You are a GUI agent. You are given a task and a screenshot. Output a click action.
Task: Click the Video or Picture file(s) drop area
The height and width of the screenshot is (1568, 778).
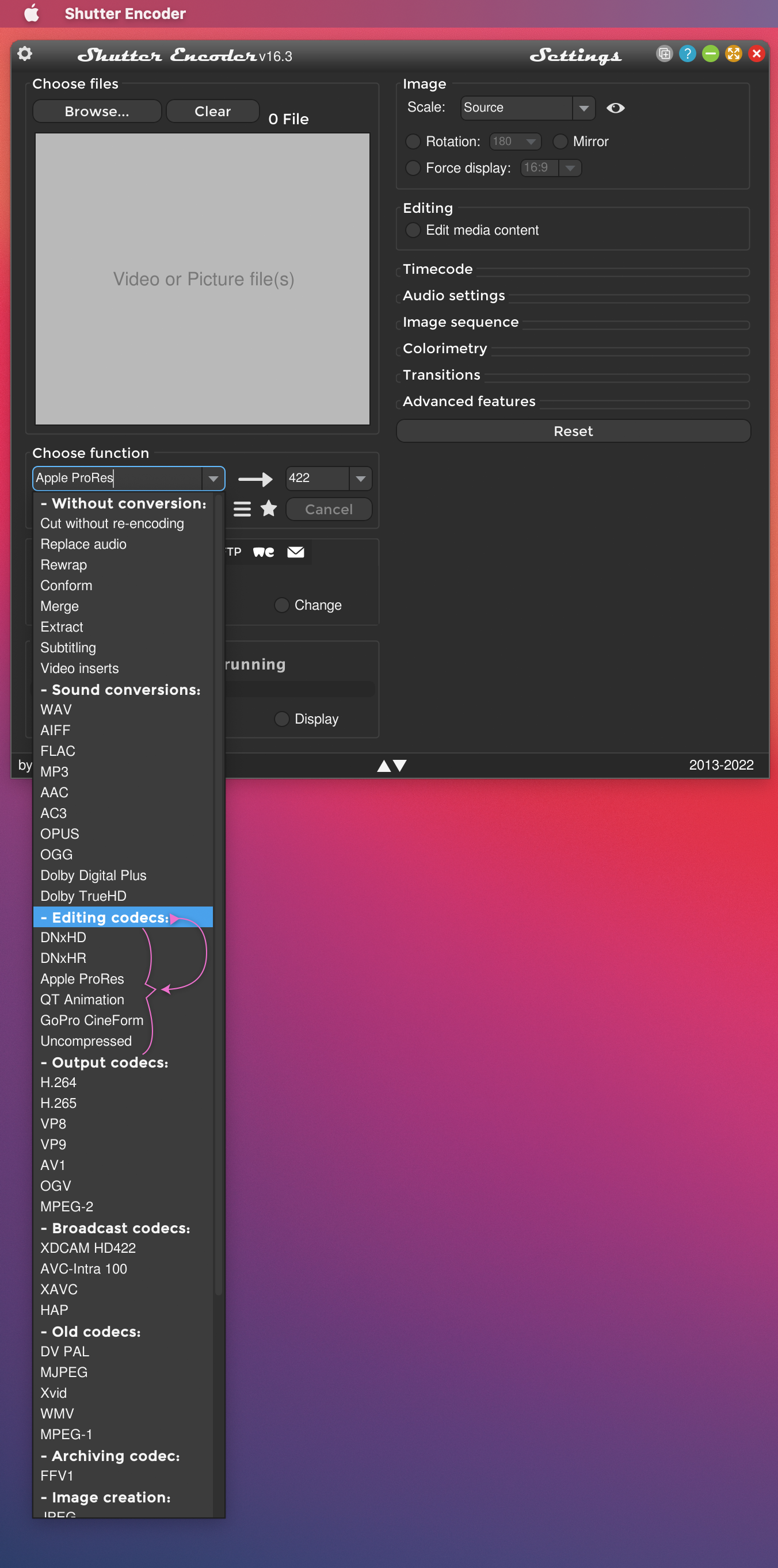(203, 279)
